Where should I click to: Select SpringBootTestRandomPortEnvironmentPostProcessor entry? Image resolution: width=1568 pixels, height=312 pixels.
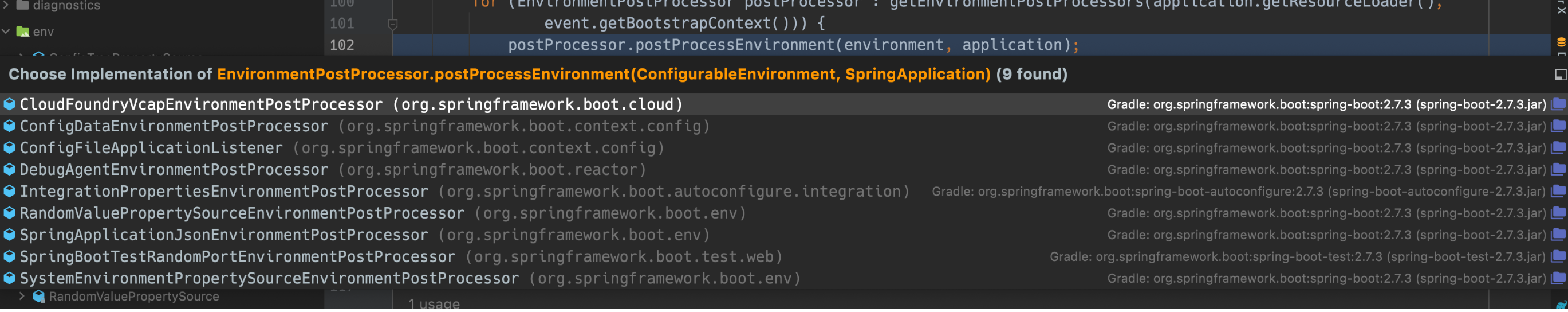[x=784, y=257]
